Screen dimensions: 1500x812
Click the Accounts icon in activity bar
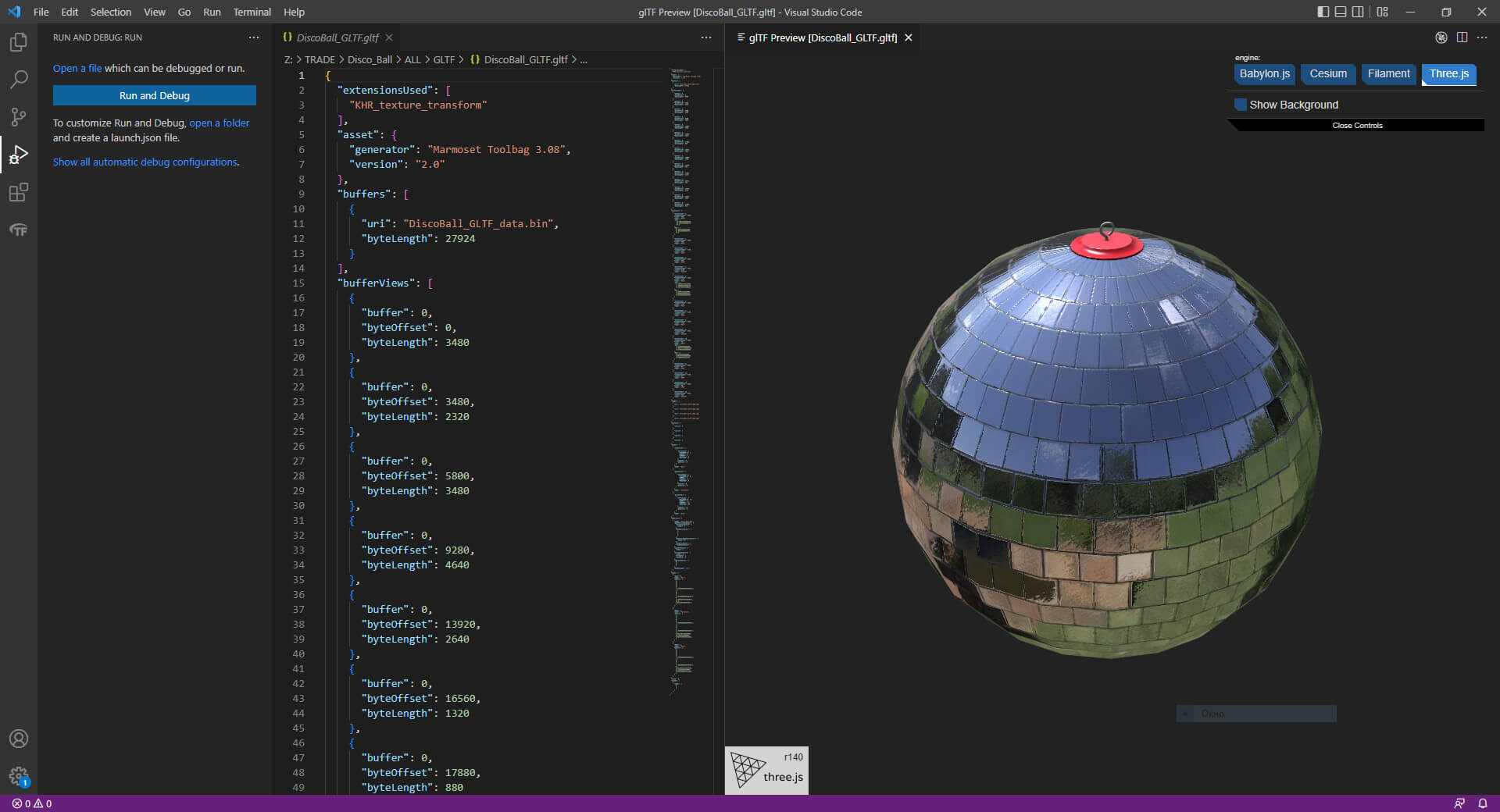[19, 739]
